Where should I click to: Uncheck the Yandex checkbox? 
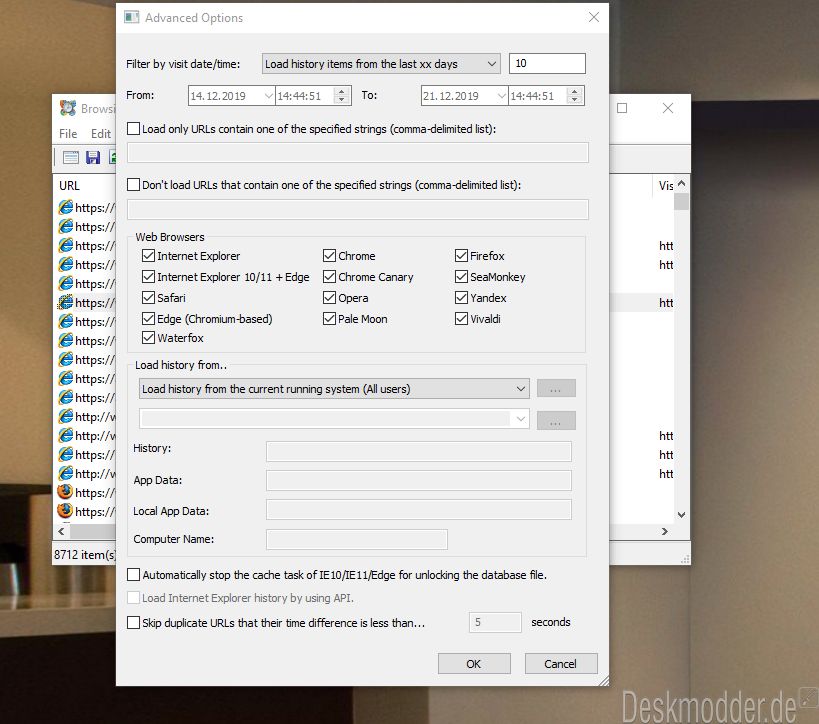tap(461, 298)
